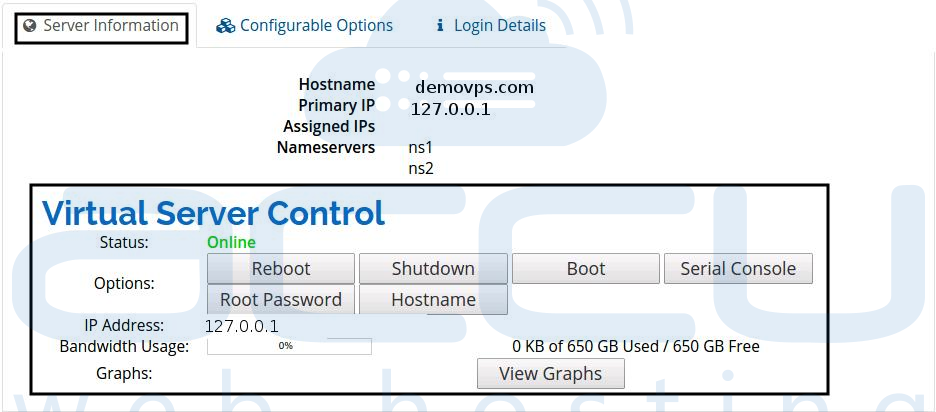Select the hostname value demovps.com

point(475,88)
